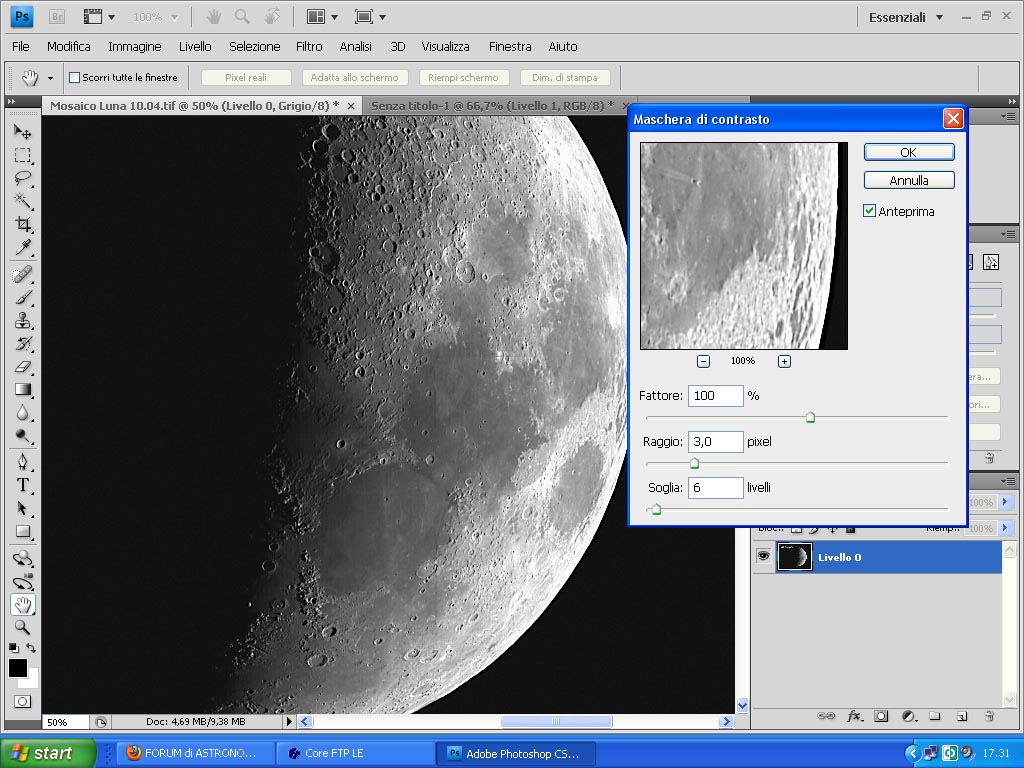Select the Brush tool

pyautogui.click(x=22, y=298)
